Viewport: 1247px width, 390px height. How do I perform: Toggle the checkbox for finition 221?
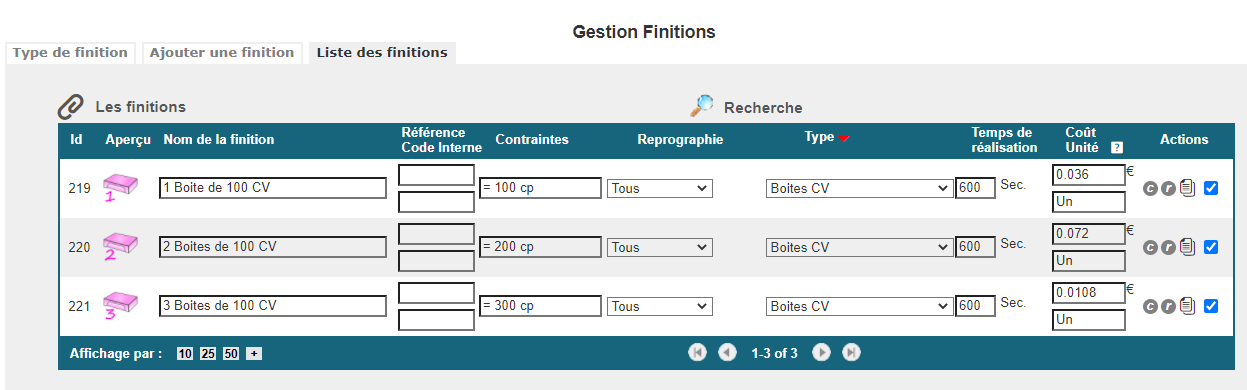click(x=1211, y=306)
